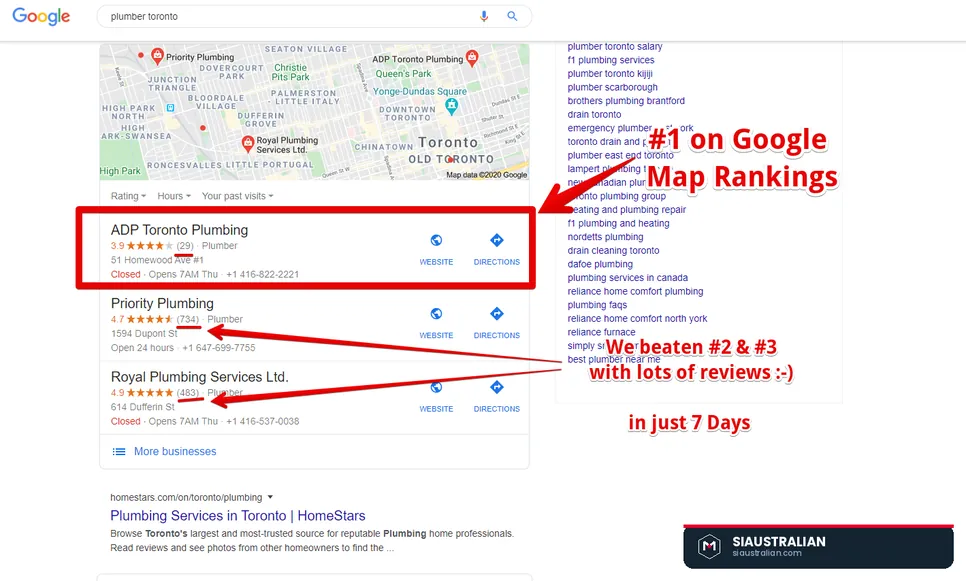Click Priority Plumbing 4.7 star rating
This screenshot has height=581, width=966.
(x=150, y=319)
